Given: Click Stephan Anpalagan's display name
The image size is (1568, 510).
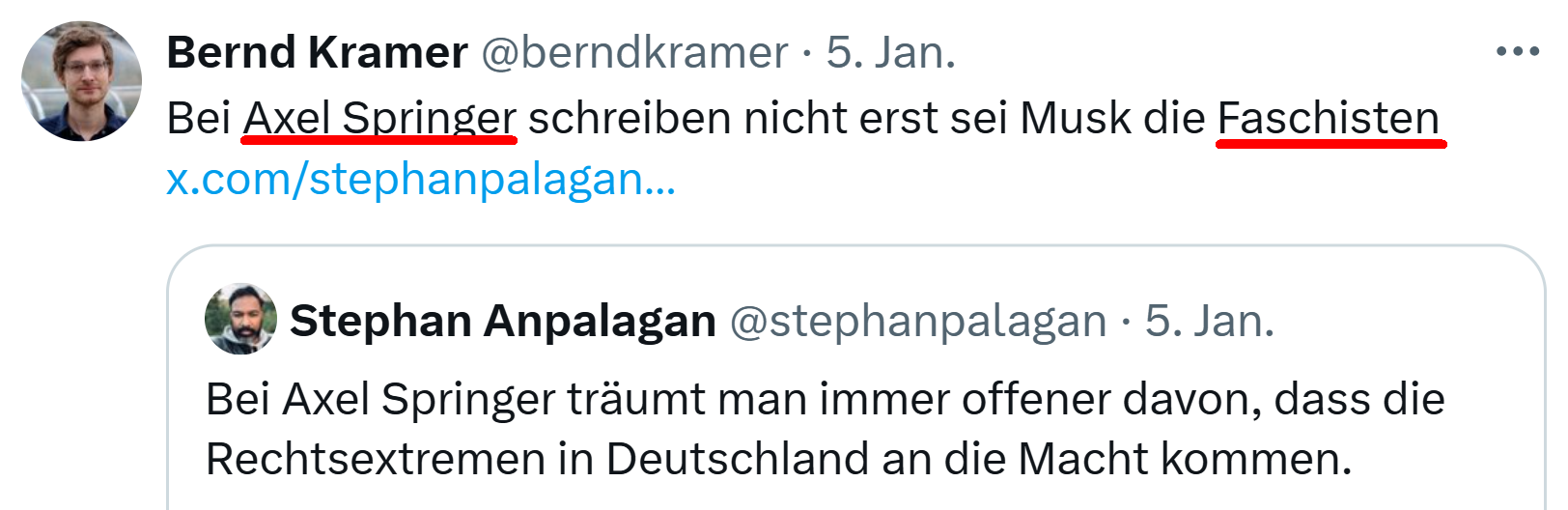Looking at the screenshot, I should pos(502,321).
